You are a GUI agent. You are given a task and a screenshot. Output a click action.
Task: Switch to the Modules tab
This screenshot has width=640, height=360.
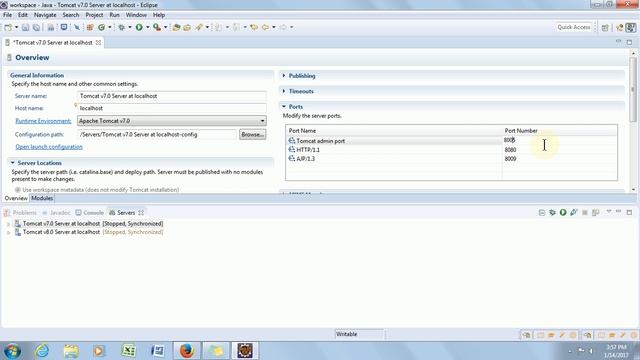(x=42, y=198)
